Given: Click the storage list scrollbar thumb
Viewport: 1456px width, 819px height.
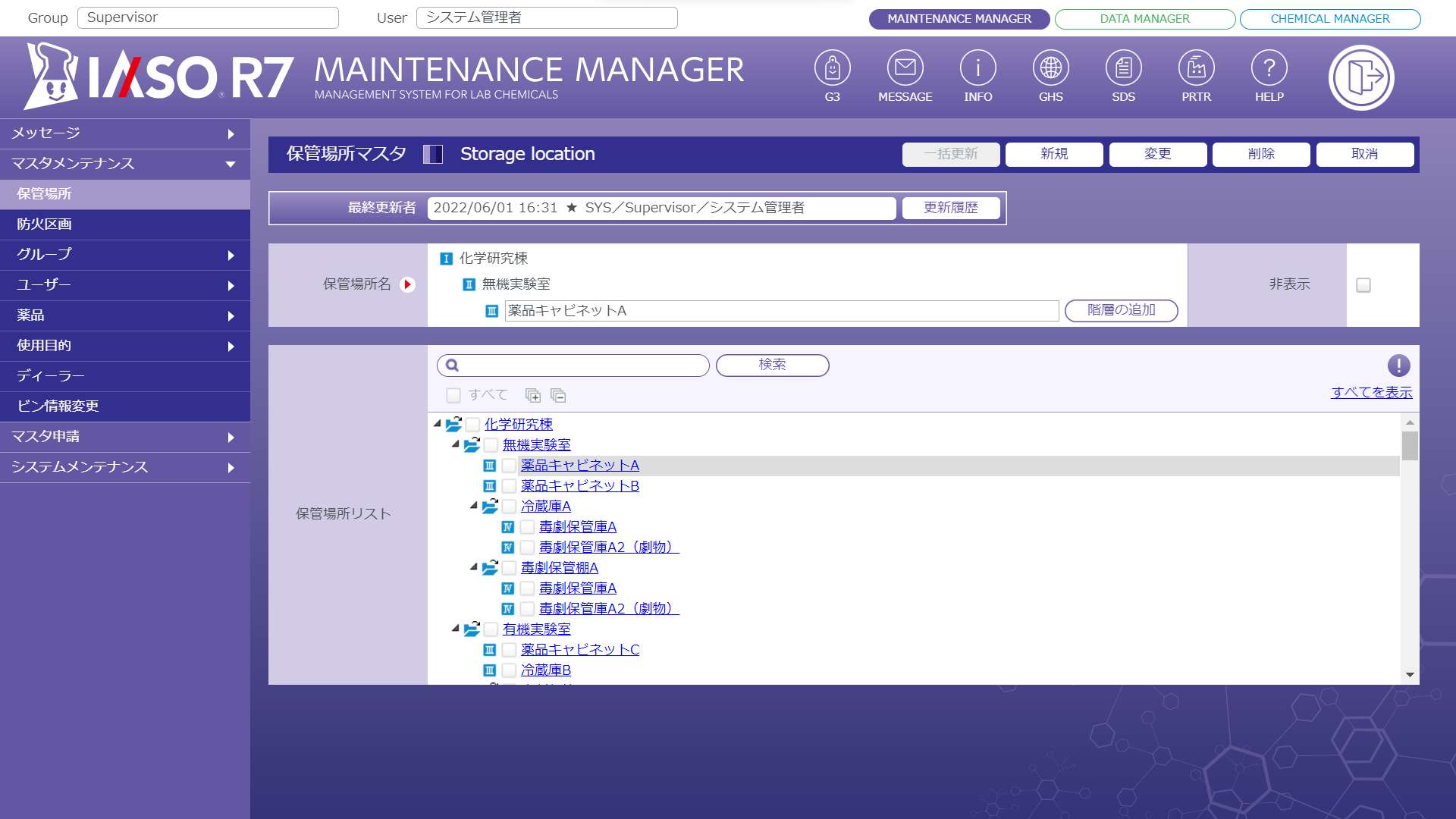Looking at the screenshot, I should pos(1410,446).
